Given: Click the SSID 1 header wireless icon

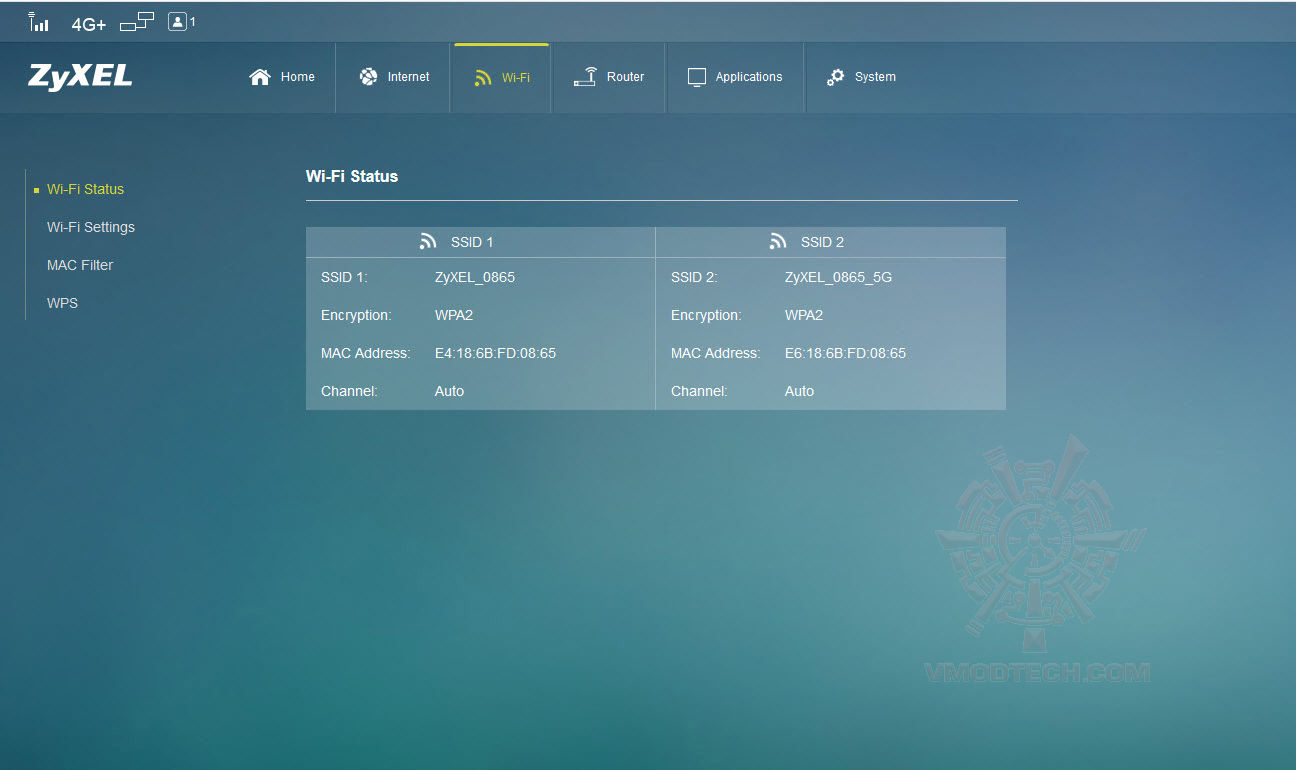Looking at the screenshot, I should pos(428,242).
